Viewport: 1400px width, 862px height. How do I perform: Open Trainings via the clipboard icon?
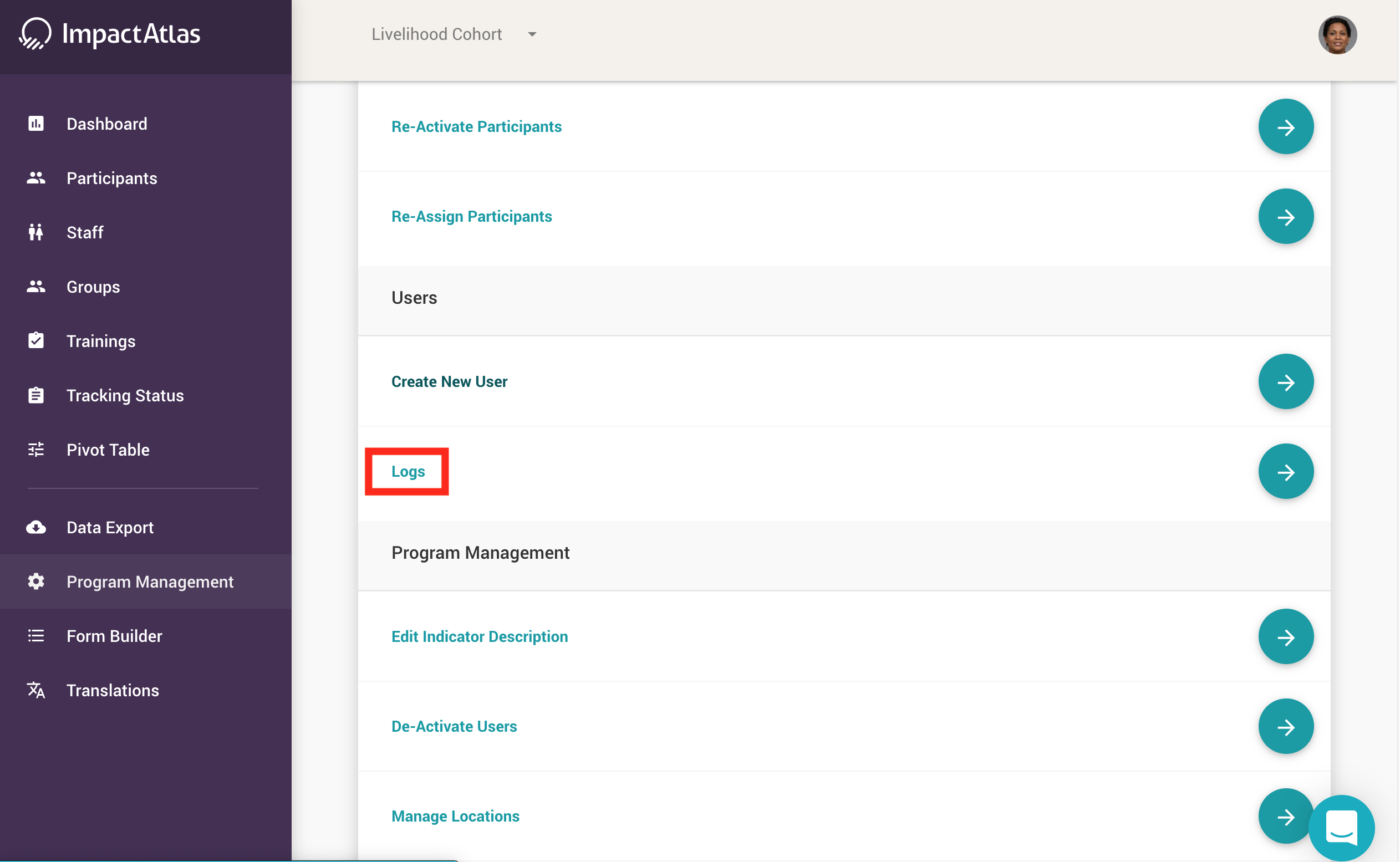[x=35, y=340]
